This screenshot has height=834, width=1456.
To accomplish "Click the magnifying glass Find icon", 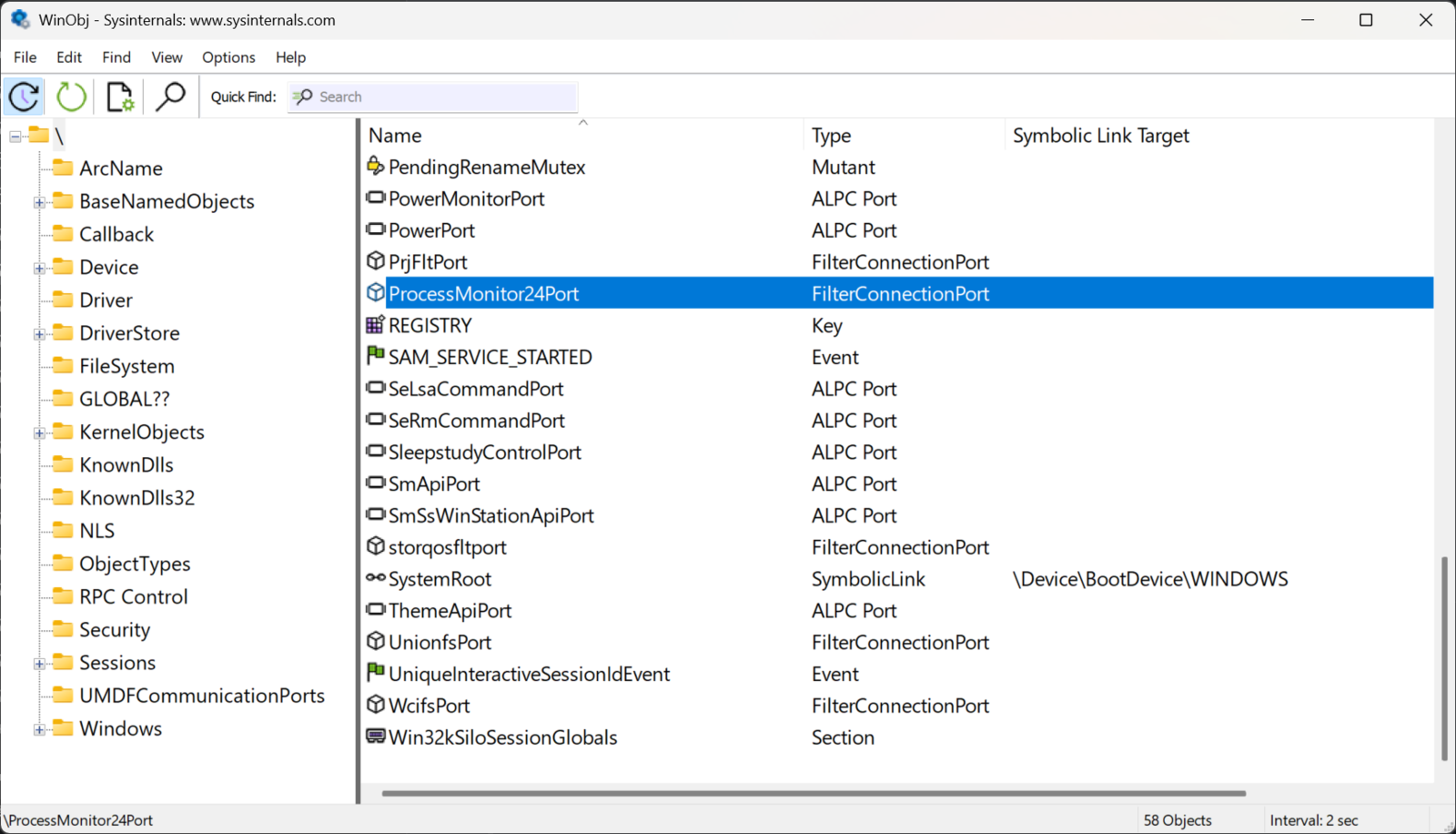I will click(x=170, y=97).
